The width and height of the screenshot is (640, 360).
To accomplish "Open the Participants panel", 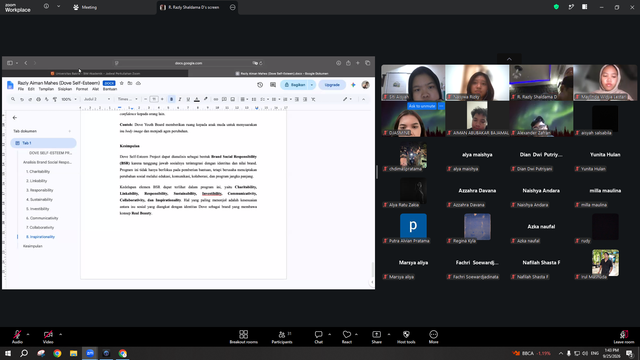I will click(x=282, y=337).
